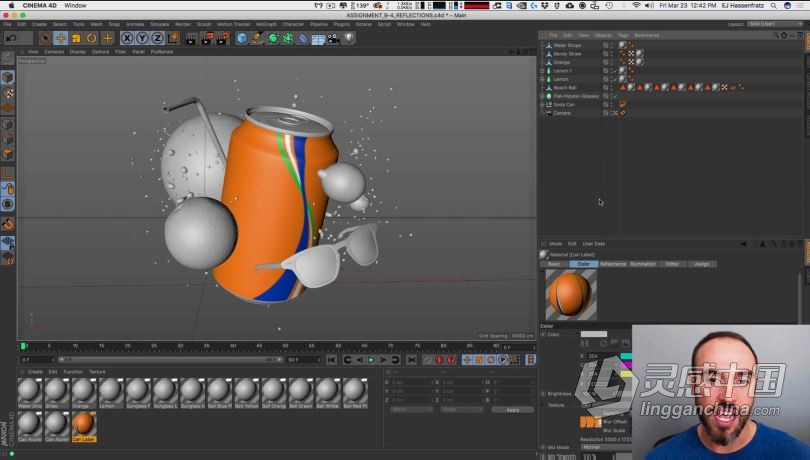
Task: Open the viewport Cameras menu
Action: (54, 52)
